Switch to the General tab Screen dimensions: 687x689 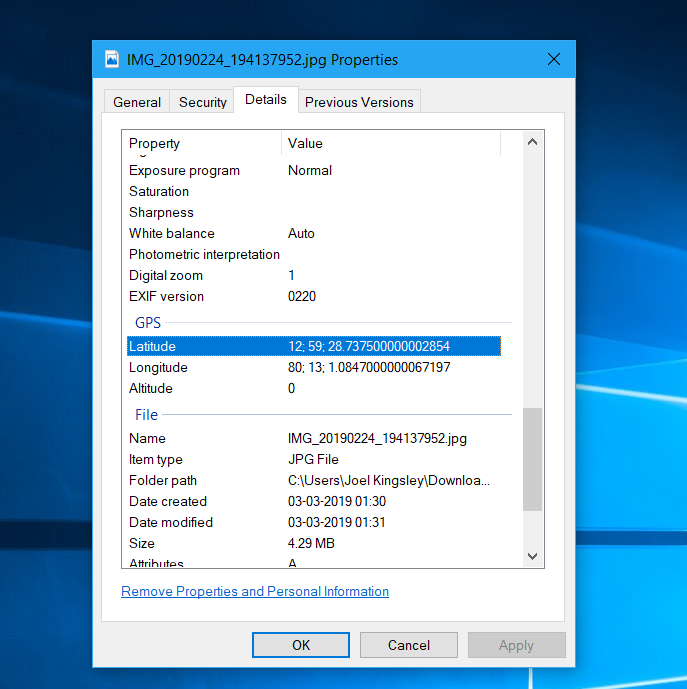click(137, 102)
